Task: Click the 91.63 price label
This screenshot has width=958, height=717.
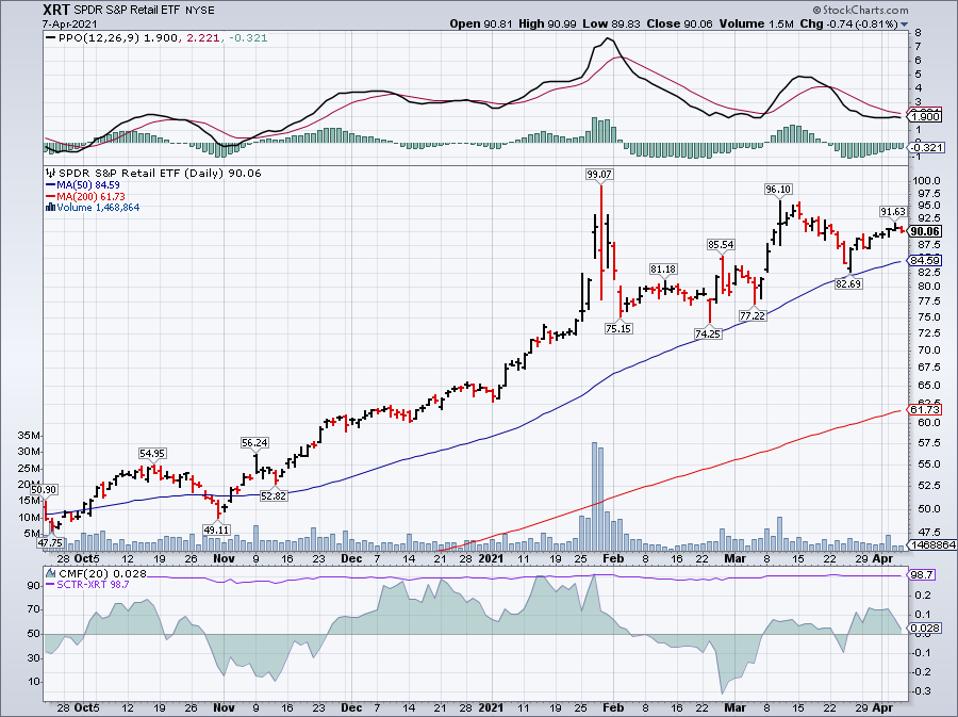Action: 893,211
